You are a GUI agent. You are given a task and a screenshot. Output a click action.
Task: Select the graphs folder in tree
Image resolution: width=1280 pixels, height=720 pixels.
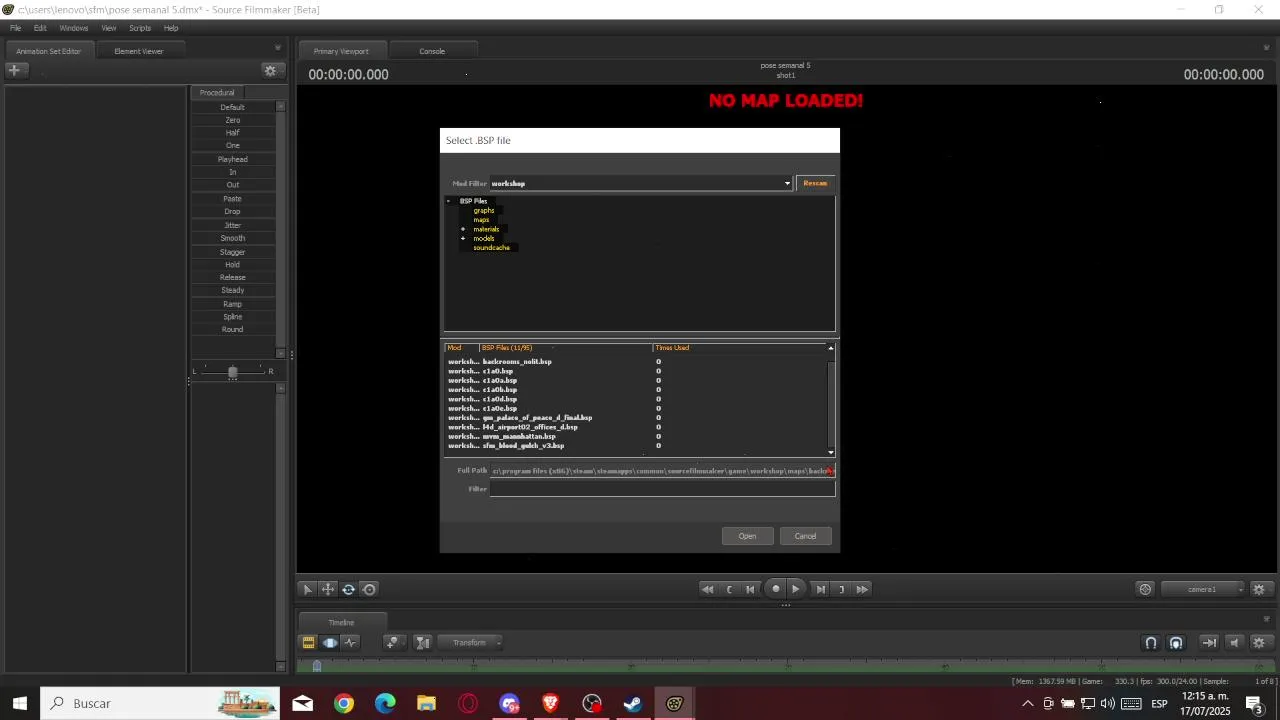click(484, 211)
